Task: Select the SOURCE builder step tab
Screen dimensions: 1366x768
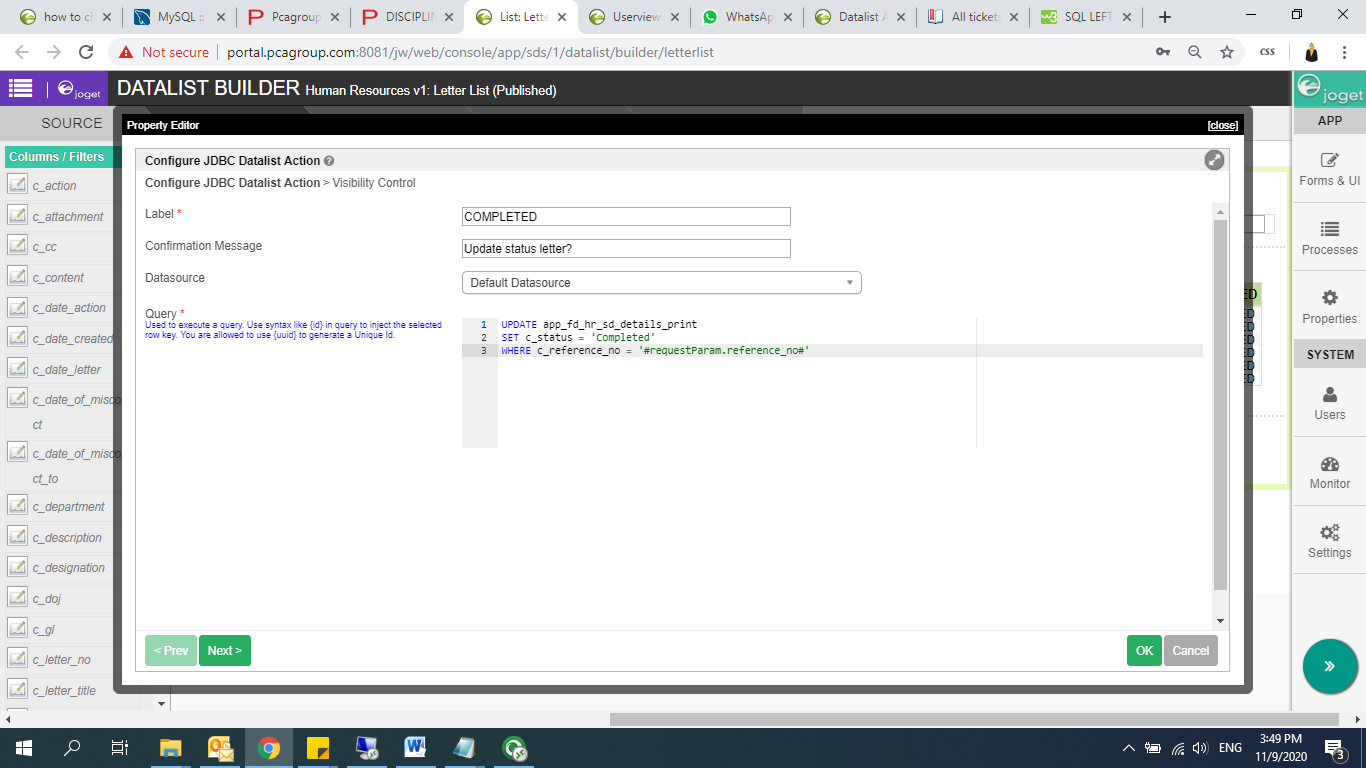Action: pos(71,123)
